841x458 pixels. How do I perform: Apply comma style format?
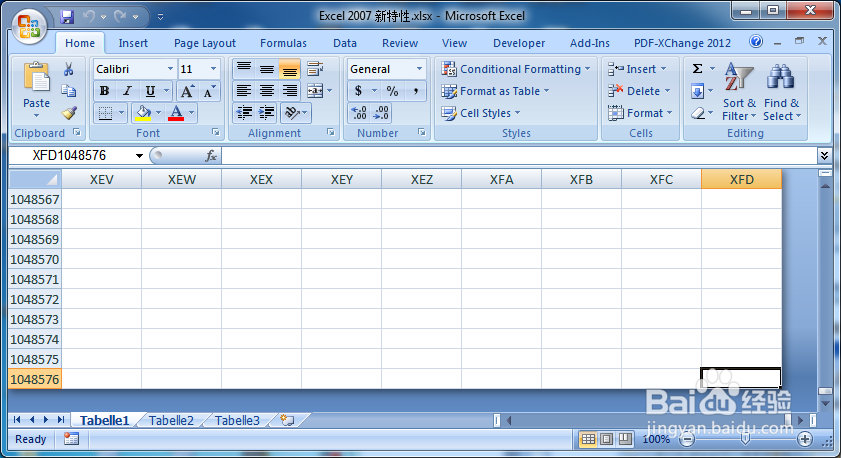(x=415, y=91)
